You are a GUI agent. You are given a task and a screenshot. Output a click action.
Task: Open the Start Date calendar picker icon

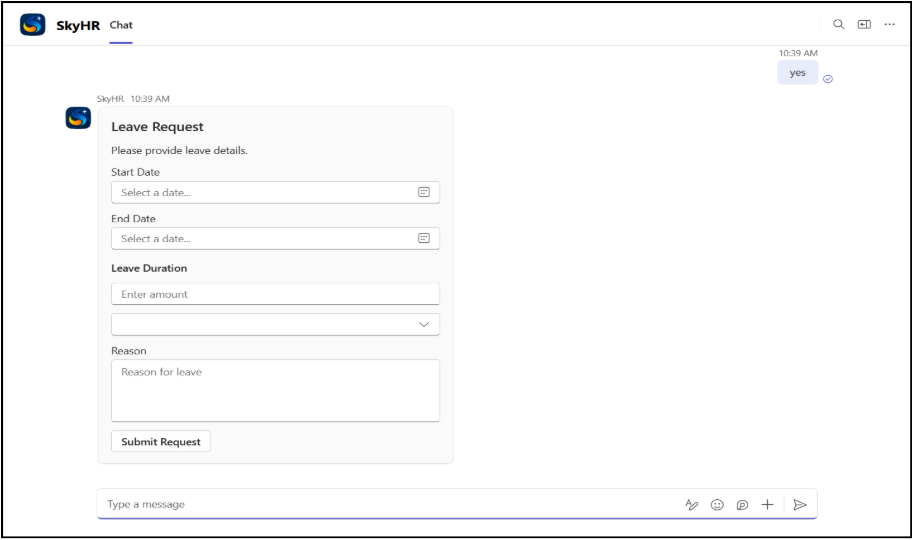tap(424, 192)
